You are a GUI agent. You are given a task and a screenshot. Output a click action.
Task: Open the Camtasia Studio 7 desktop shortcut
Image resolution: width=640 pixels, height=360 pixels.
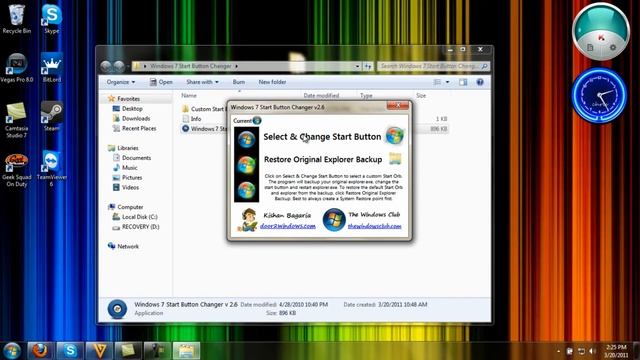pos(16,120)
